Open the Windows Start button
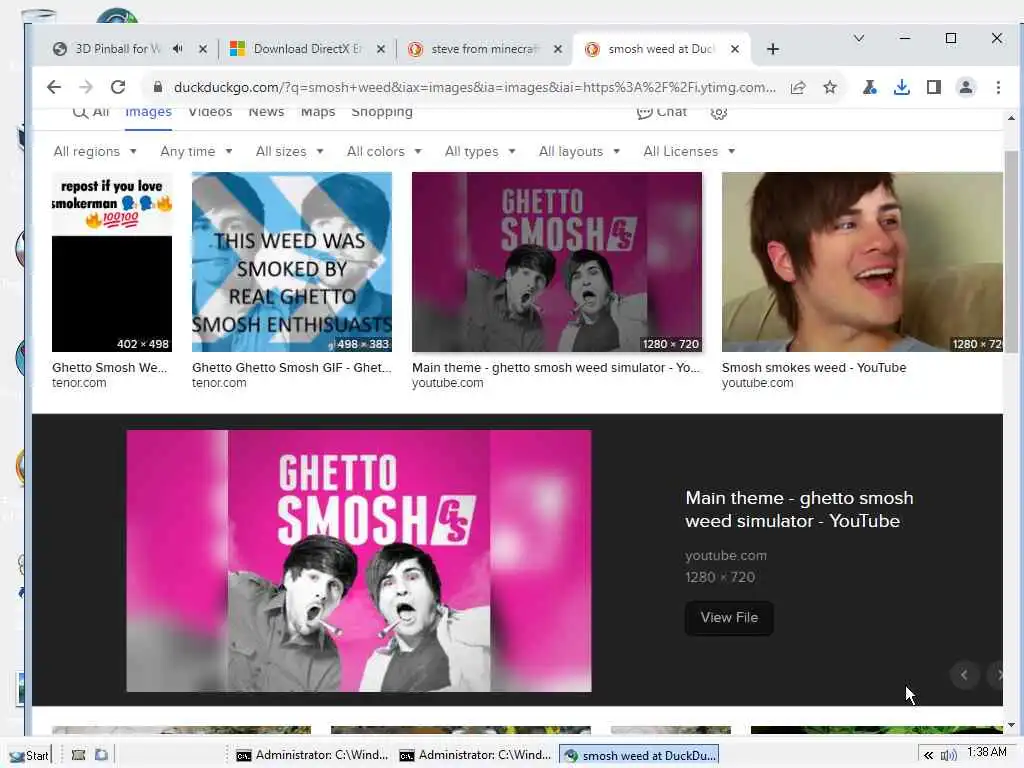This screenshot has width=1024, height=768. tap(29, 756)
